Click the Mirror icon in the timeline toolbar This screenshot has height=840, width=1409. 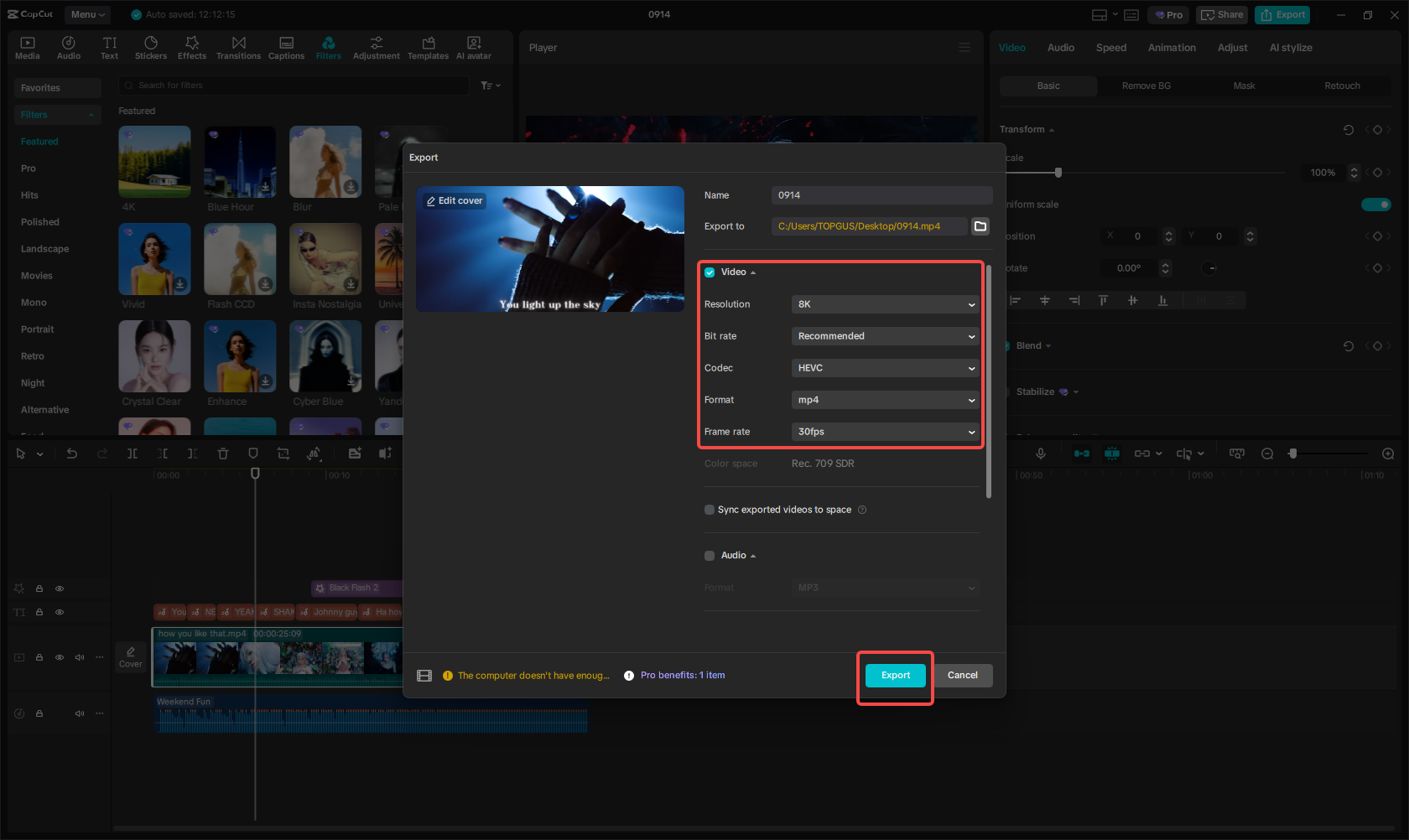[x=315, y=454]
